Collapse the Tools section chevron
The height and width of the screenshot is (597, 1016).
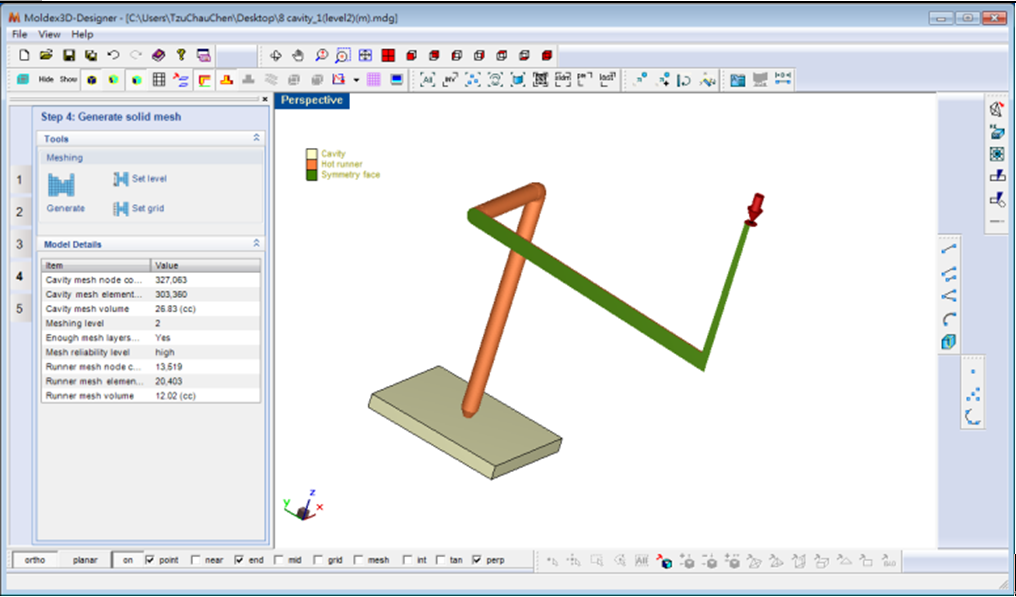point(256,138)
